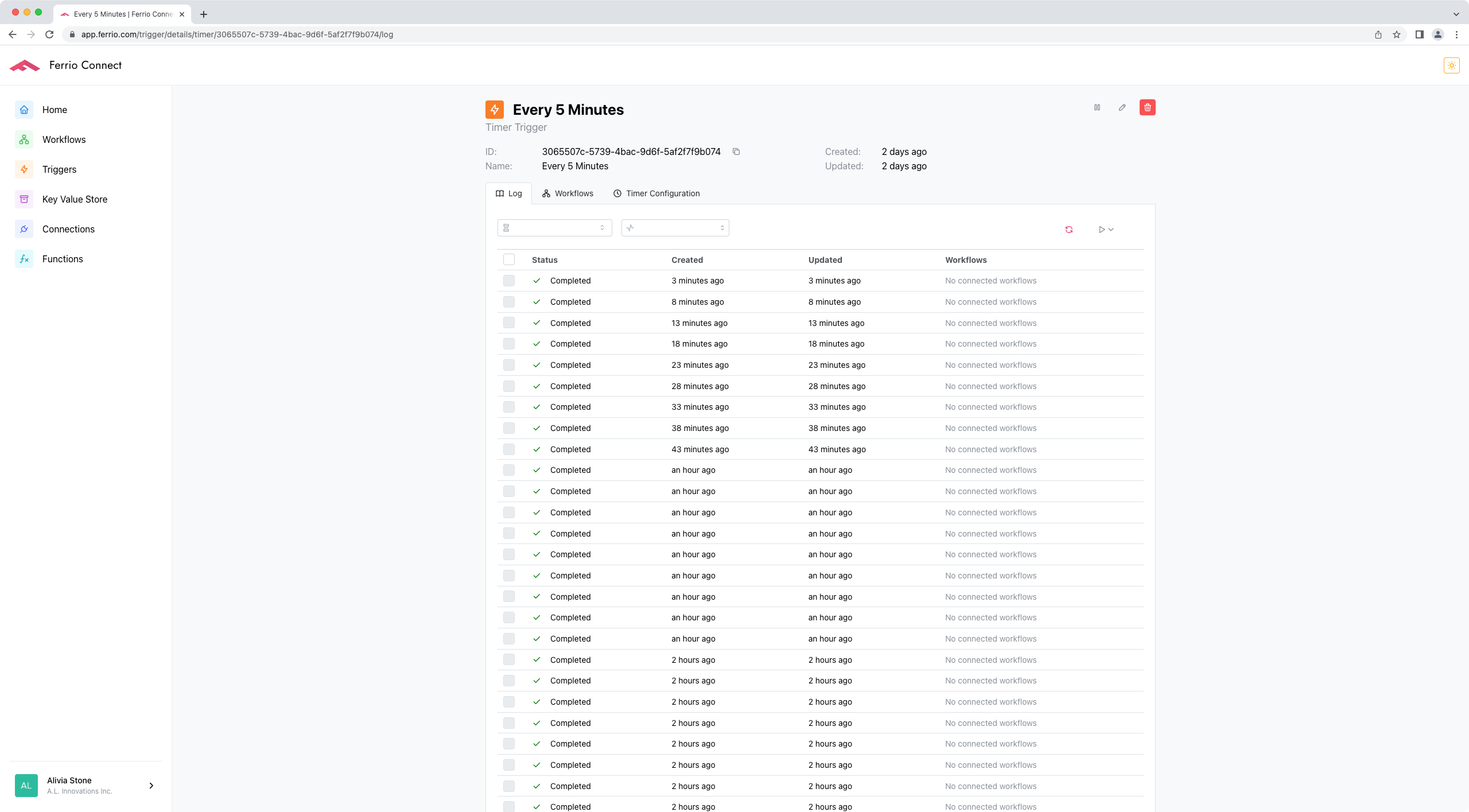Open the Key Value Store panel
Viewport: 1469px width, 812px height.
[75, 199]
